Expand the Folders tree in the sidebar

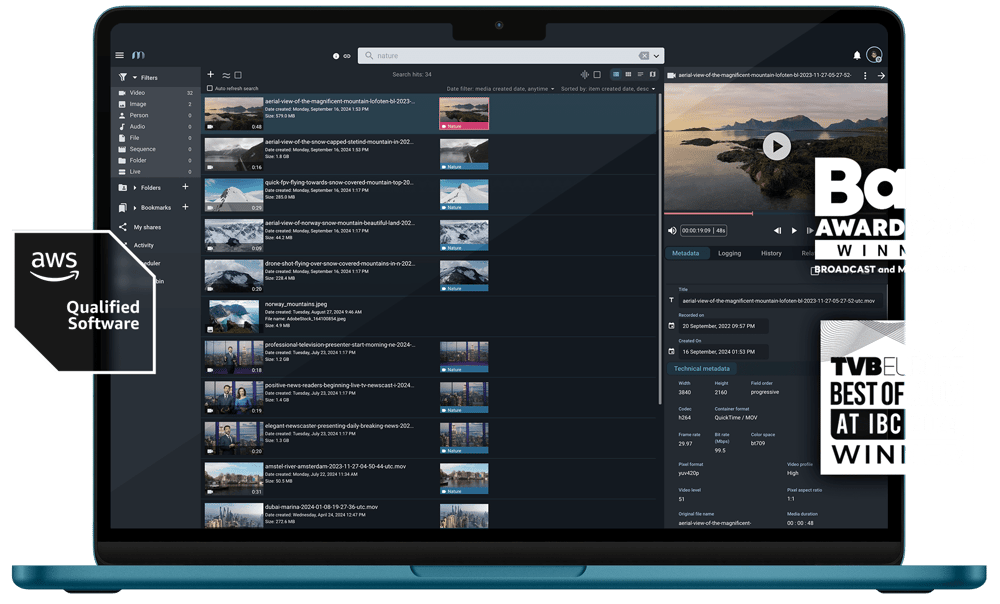tap(135, 187)
